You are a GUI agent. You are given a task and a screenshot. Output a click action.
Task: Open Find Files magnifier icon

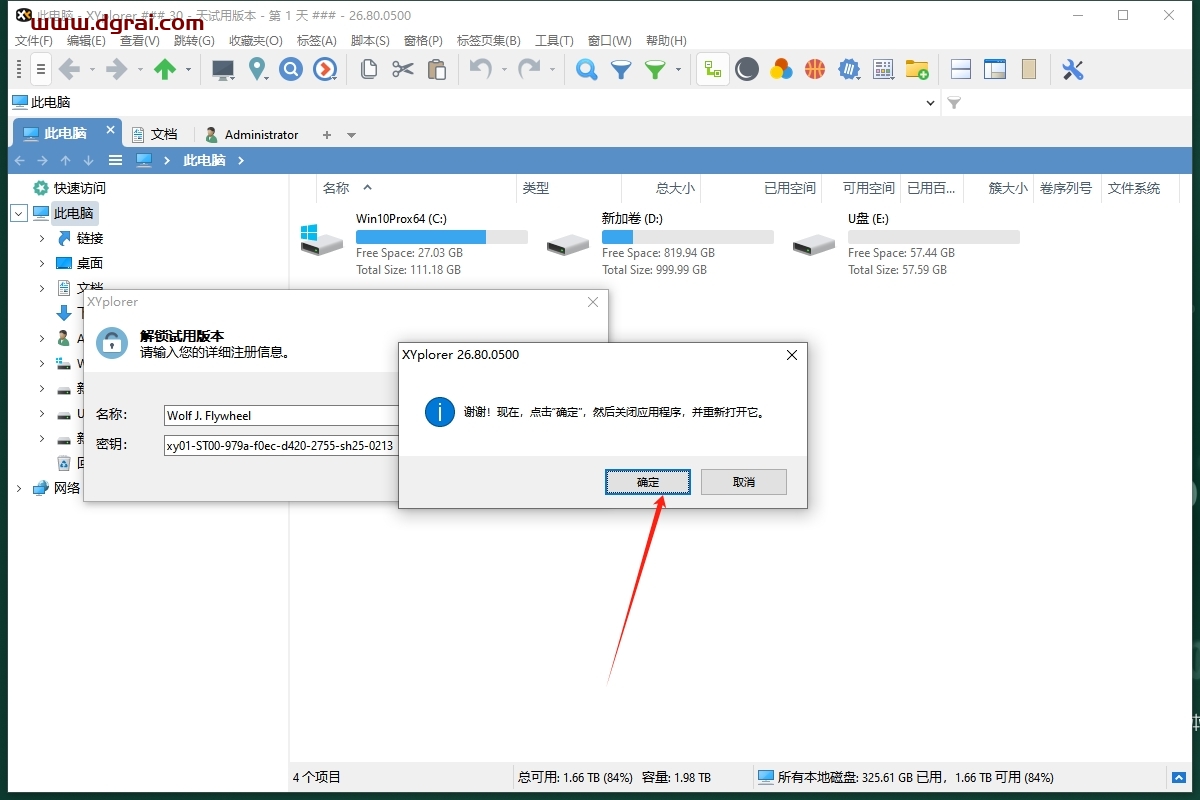click(587, 69)
